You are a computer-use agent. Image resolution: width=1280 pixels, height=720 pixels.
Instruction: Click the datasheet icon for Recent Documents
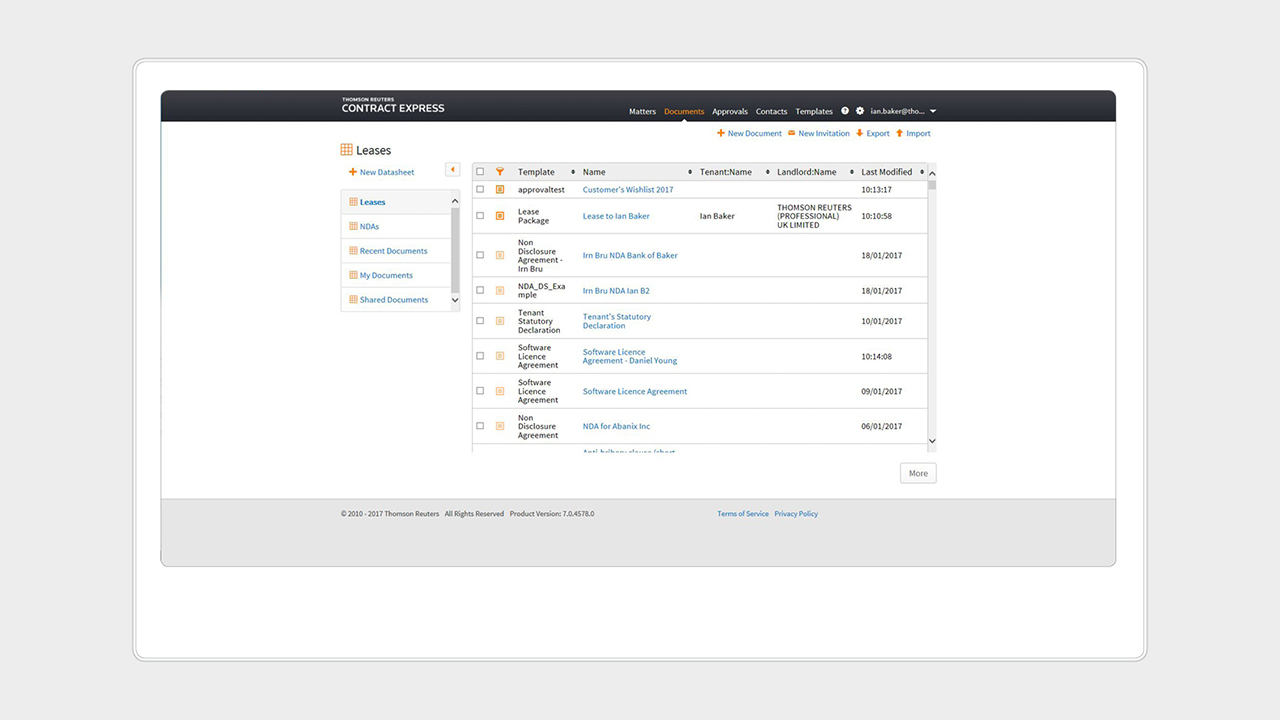click(353, 251)
